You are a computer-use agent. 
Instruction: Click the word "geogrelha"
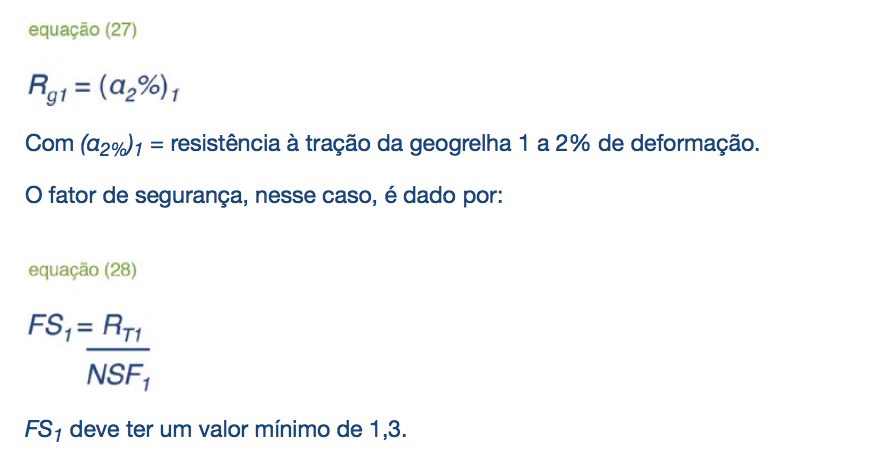point(460,144)
